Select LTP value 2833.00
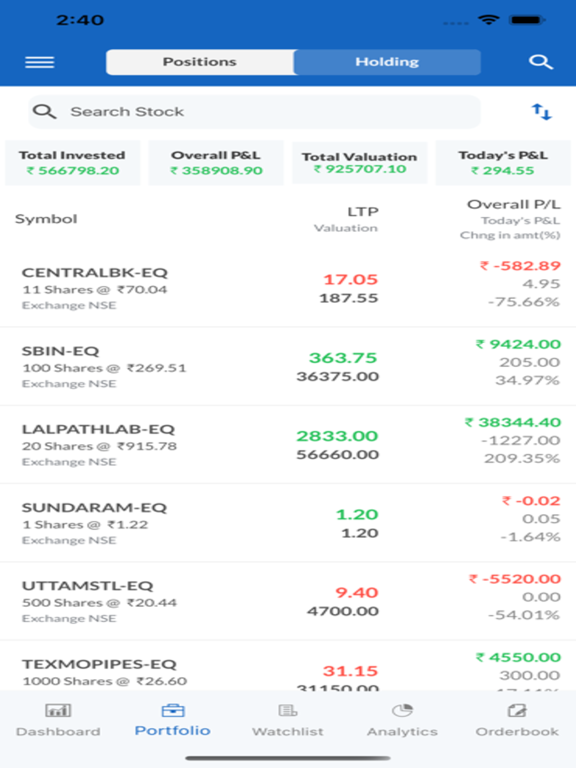 tap(337, 436)
